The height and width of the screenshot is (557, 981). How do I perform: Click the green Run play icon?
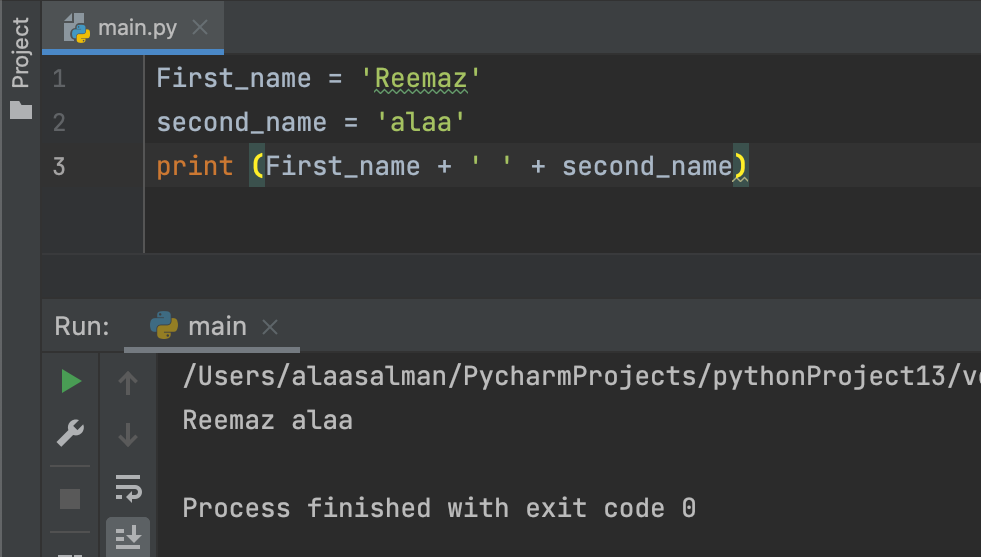click(71, 381)
